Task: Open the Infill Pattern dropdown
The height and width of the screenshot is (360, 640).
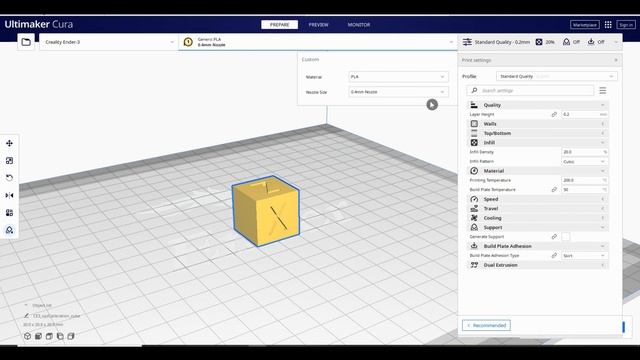Action: click(584, 162)
